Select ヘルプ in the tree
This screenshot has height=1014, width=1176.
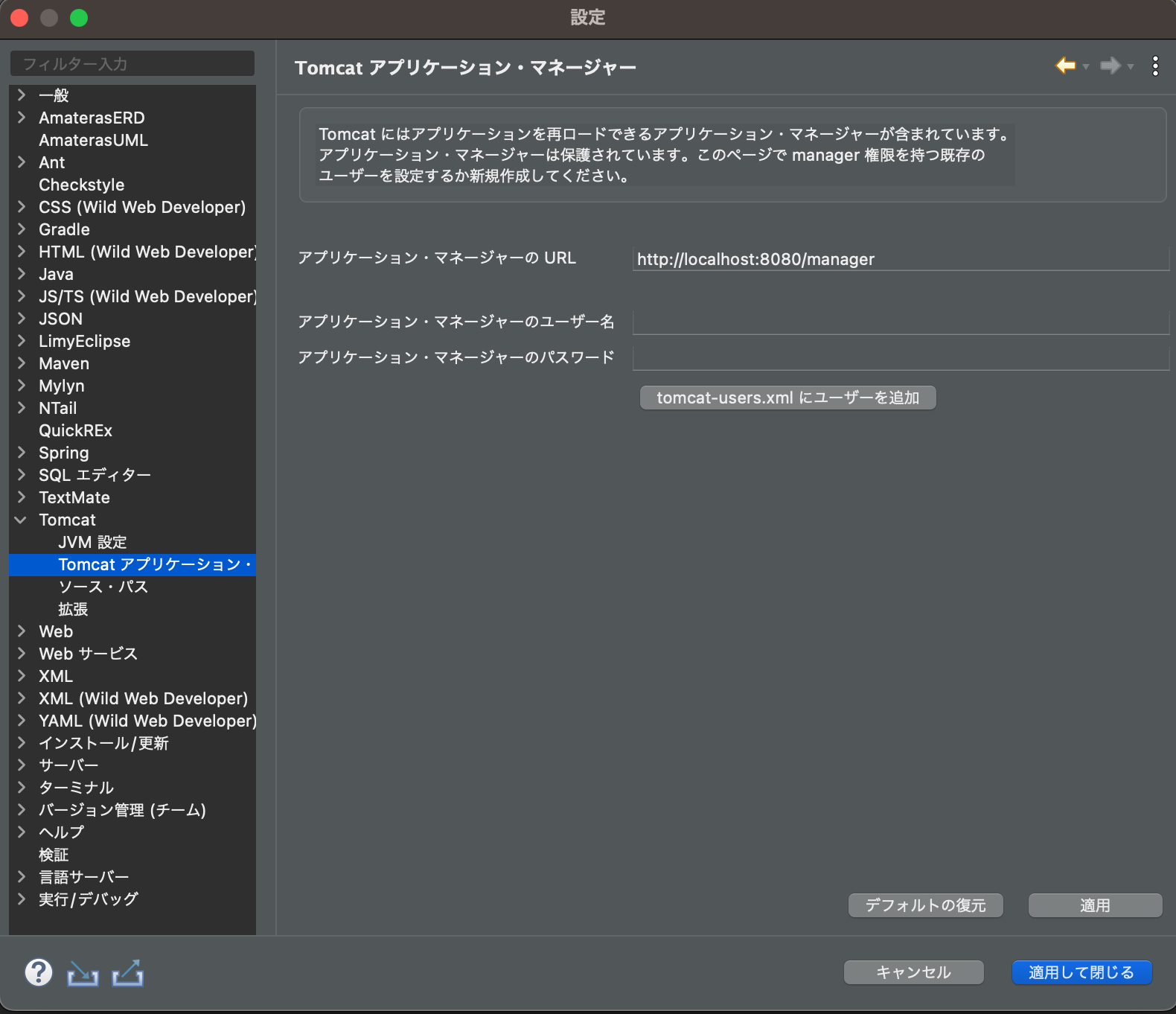61,832
